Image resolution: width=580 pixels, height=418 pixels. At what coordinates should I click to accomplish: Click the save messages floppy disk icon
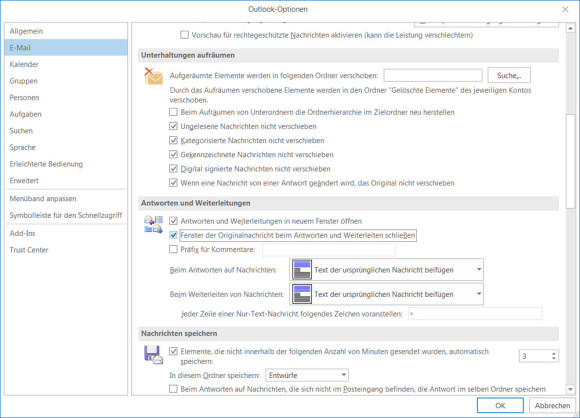[153, 355]
